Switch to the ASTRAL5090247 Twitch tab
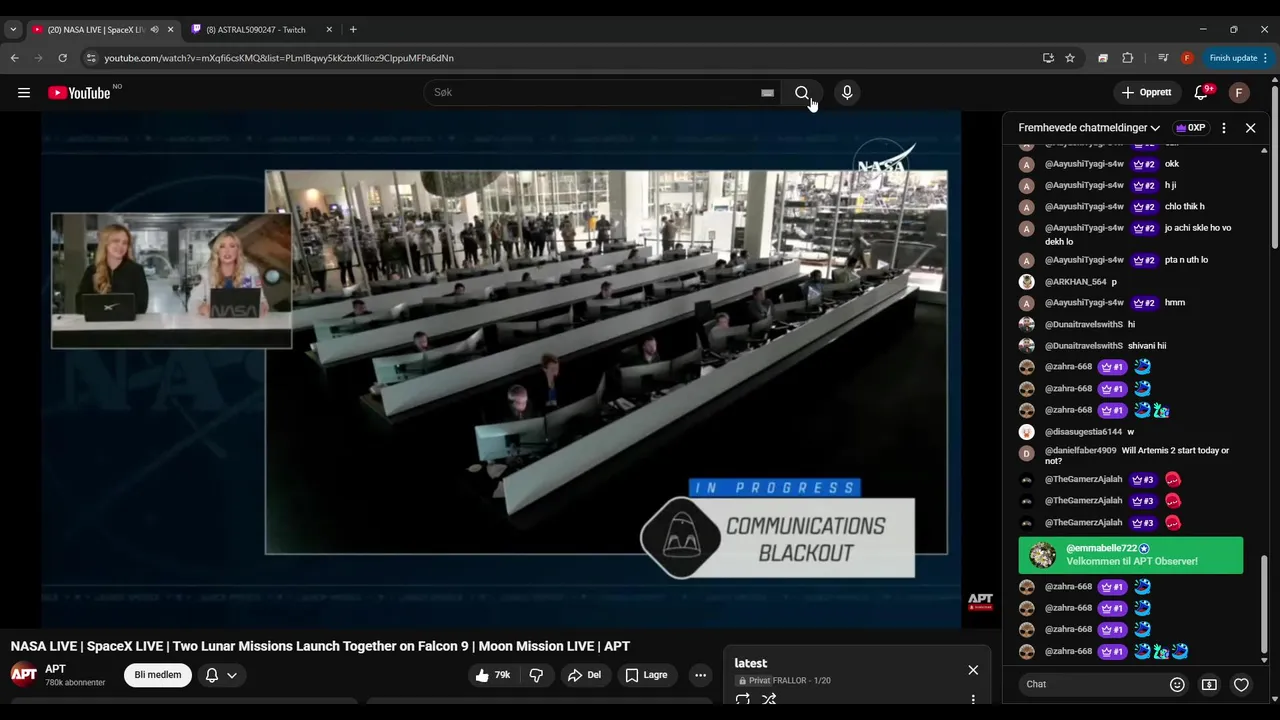1280x720 pixels. click(x=262, y=30)
